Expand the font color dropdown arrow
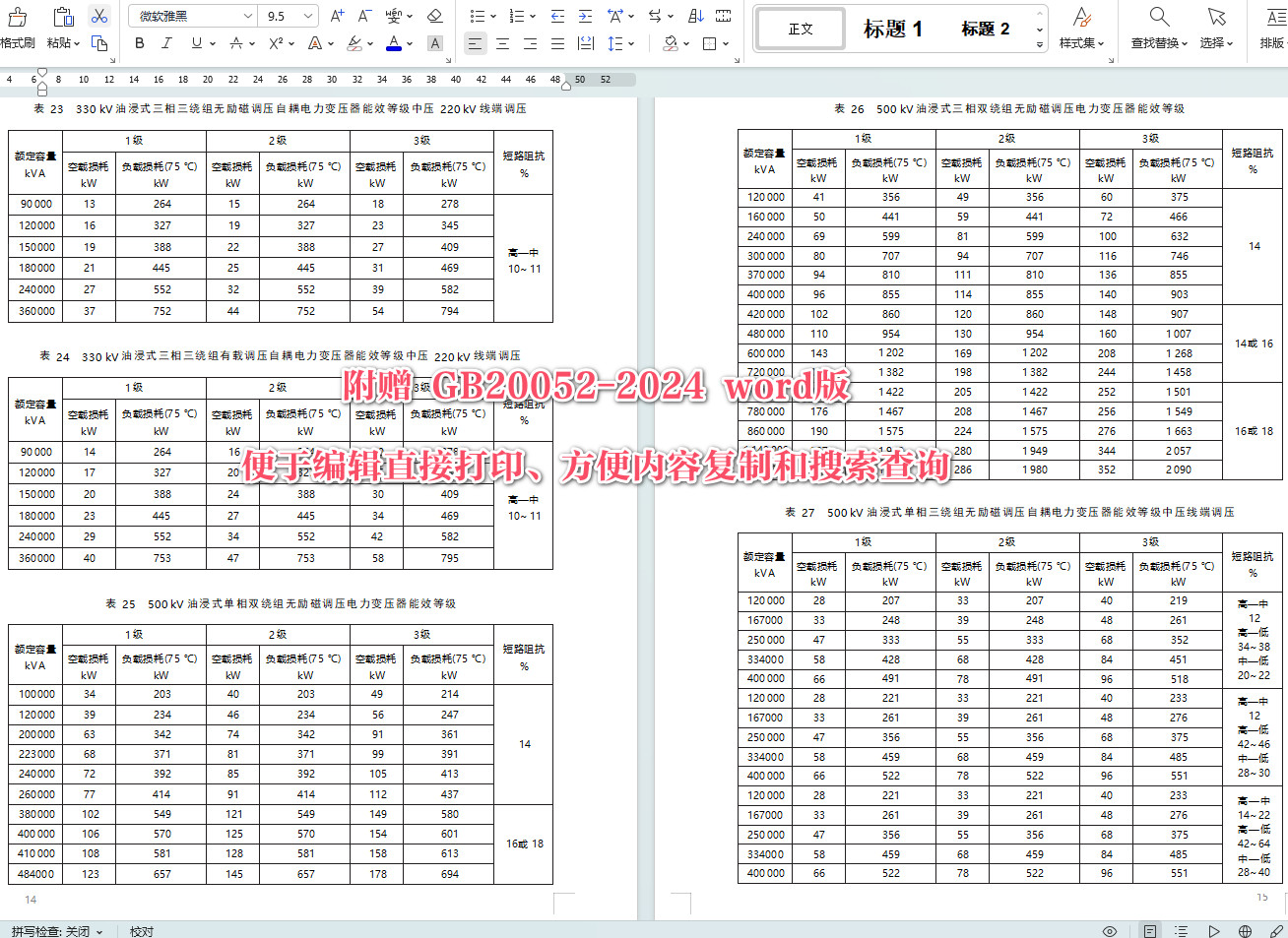This screenshot has height=938, width=1288. tap(409, 43)
